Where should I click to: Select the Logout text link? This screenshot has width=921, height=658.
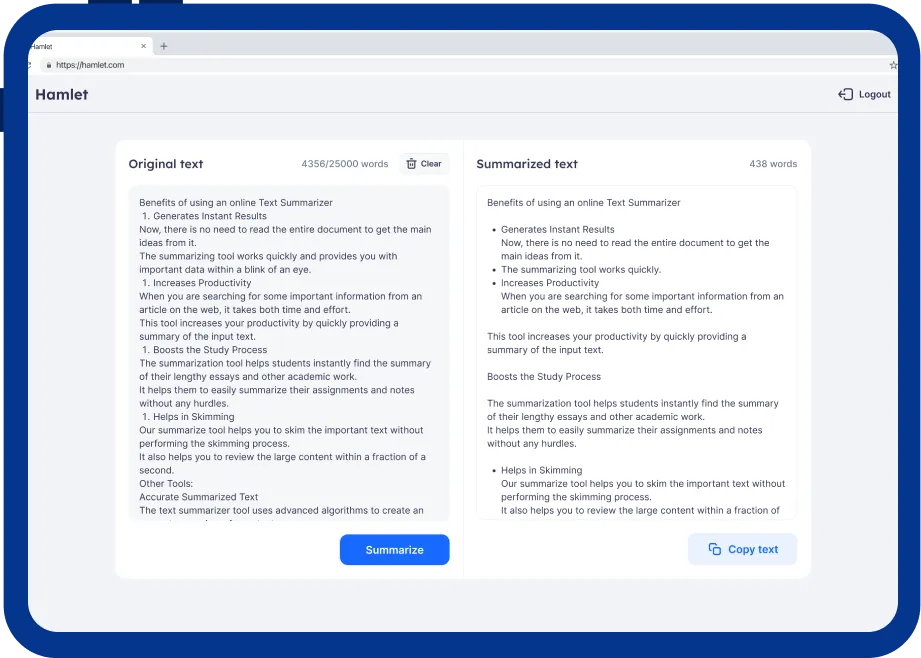tap(874, 95)
